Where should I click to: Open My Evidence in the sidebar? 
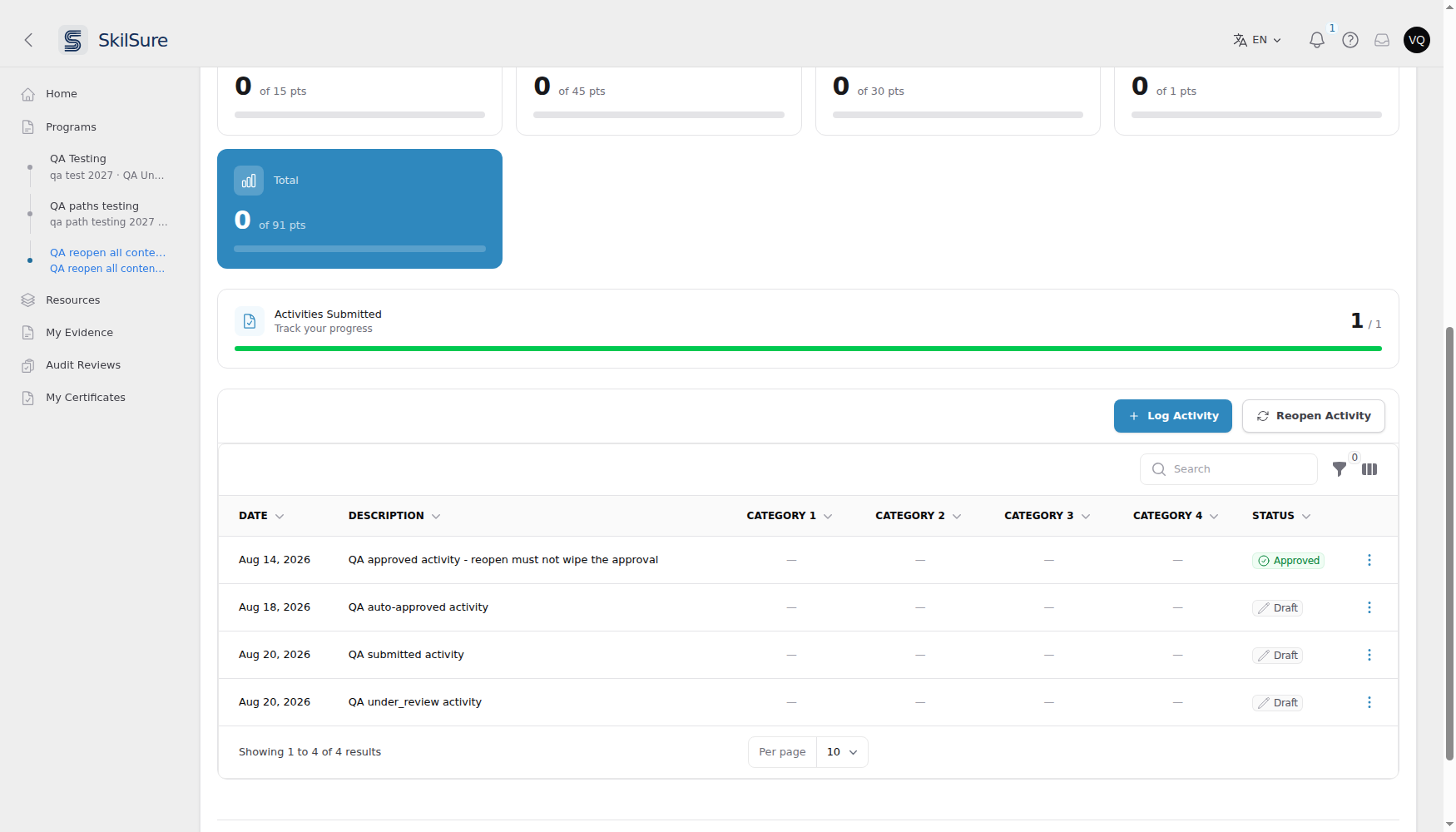[x=79, y=333]
